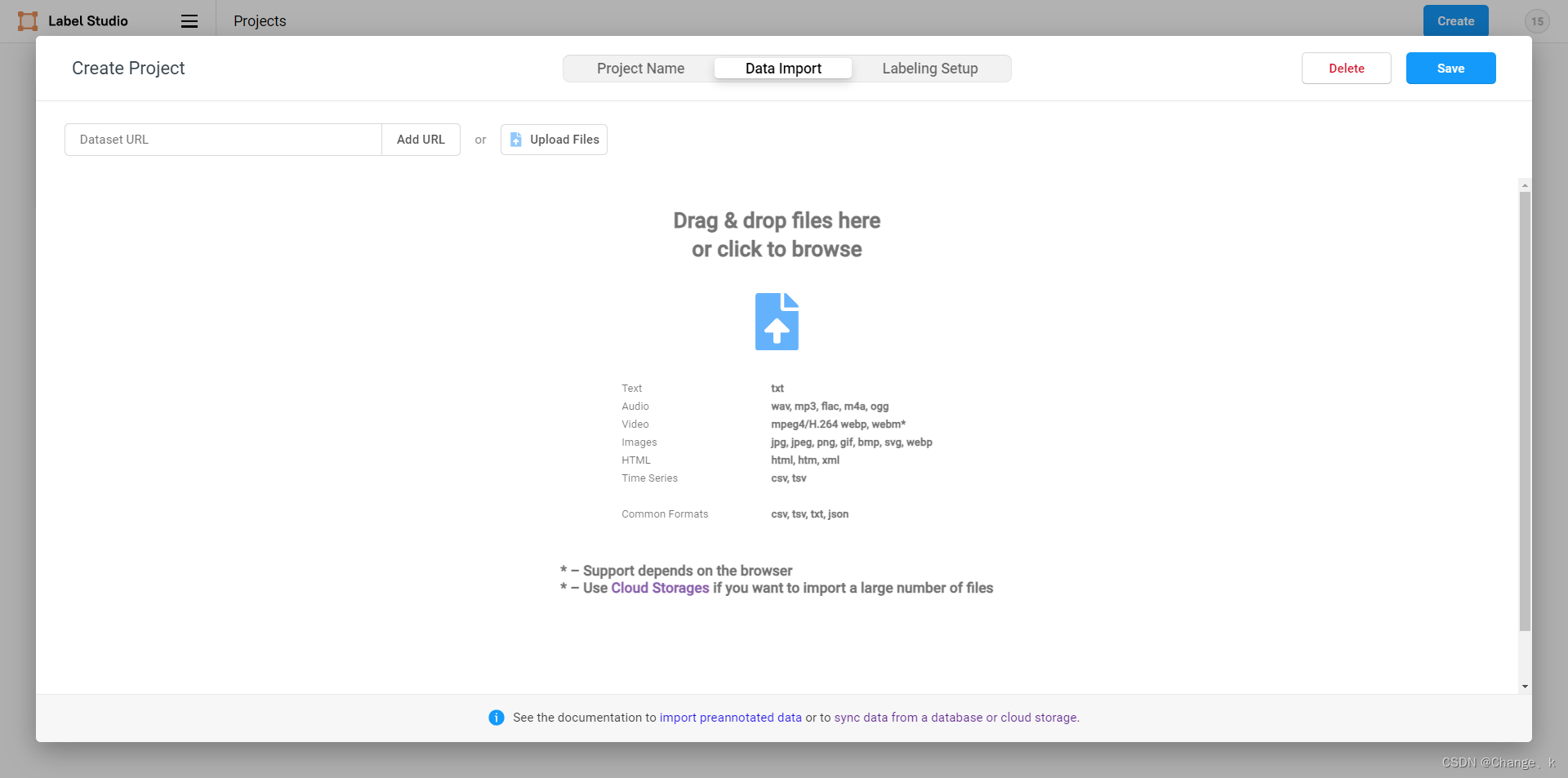Open the Projects breadcrumb

coord(260,21)
